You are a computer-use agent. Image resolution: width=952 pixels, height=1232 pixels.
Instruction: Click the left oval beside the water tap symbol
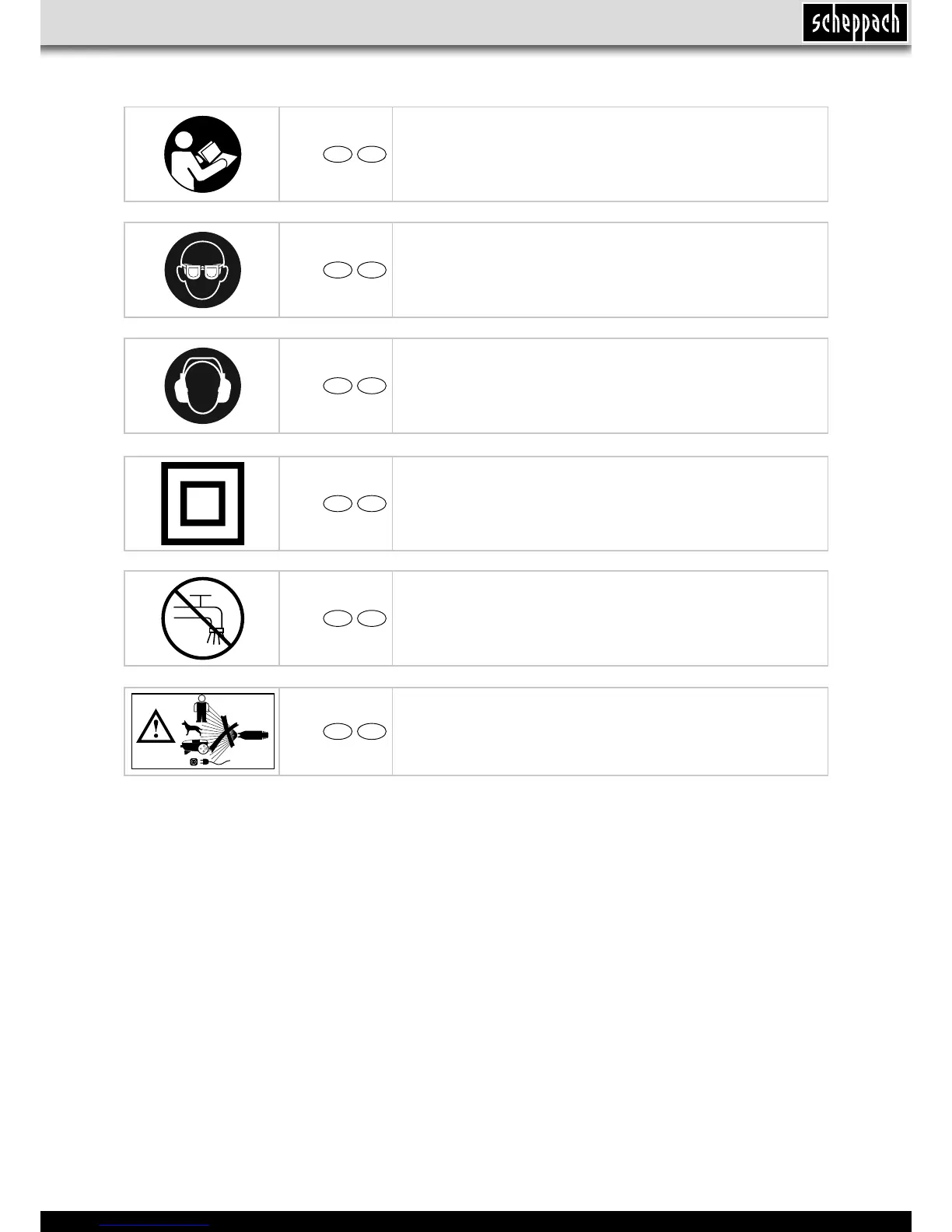tap(337, 618)
